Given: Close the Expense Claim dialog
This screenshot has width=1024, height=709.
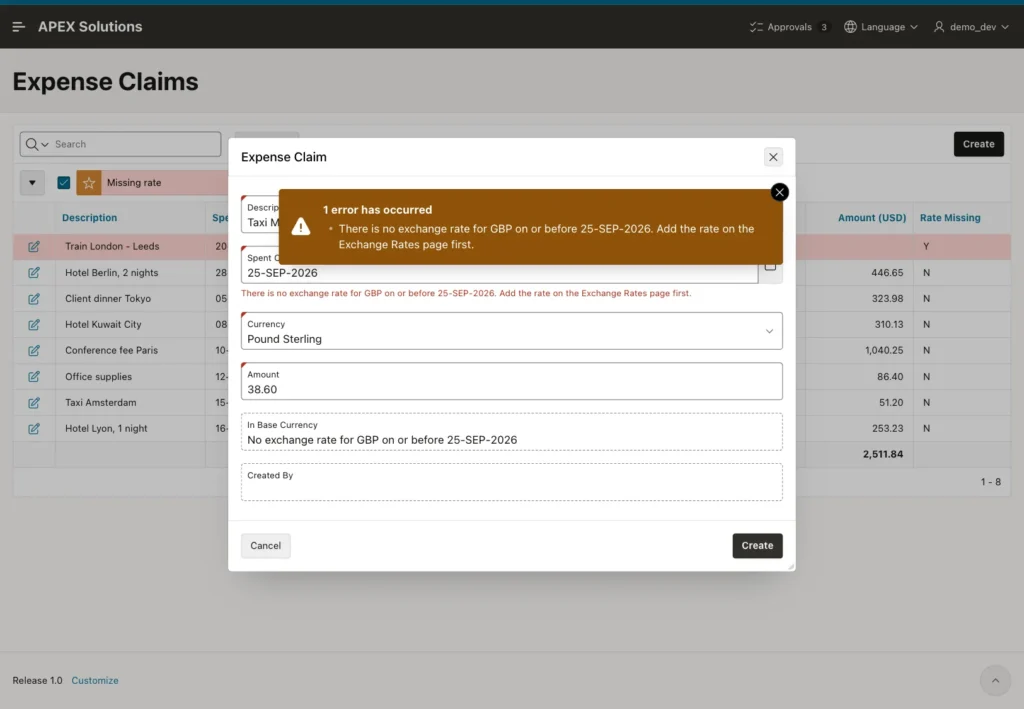Looking at the screenshot, I should (x=773, y=157).
